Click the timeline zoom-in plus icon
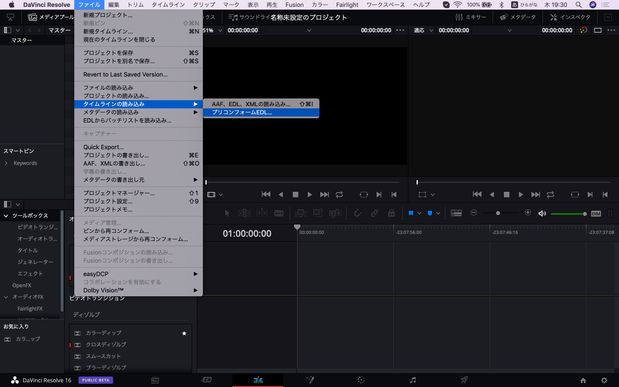Viewport: 619px width, 387px height. 528,213
